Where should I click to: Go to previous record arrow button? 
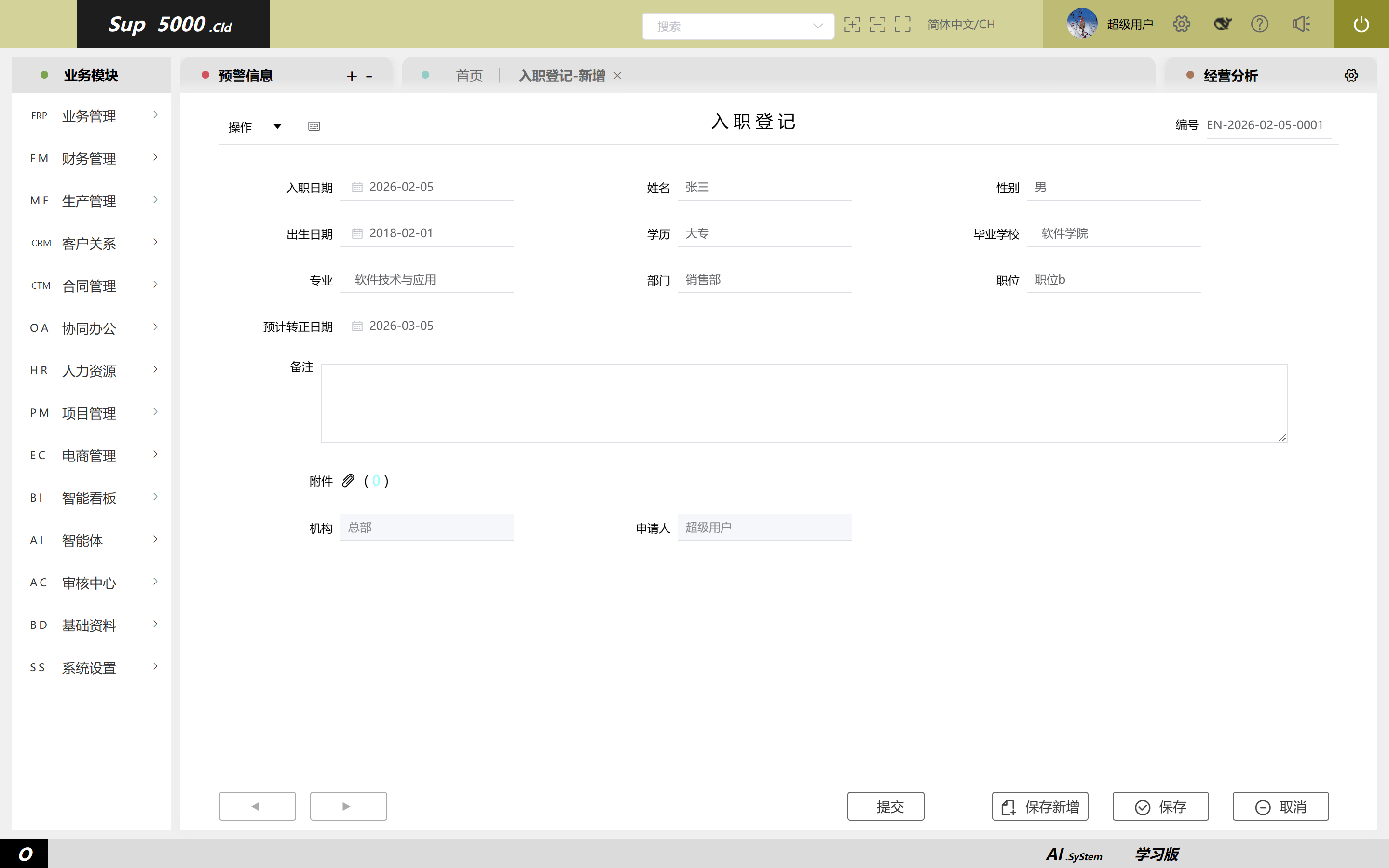[x=257, y=806]
